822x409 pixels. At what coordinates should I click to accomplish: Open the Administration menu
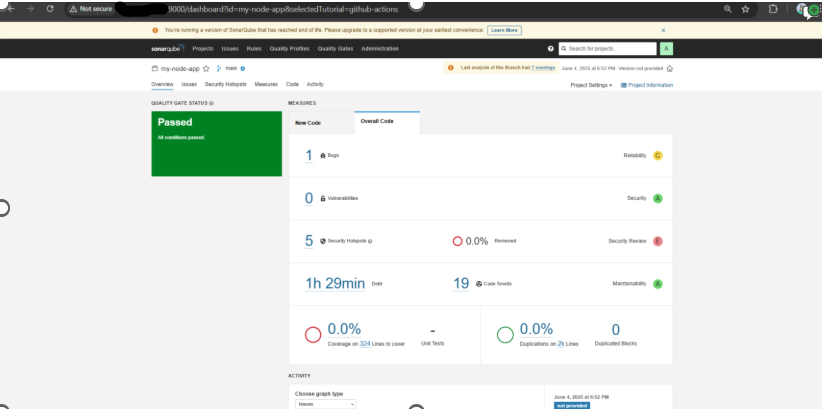(380, 49)
